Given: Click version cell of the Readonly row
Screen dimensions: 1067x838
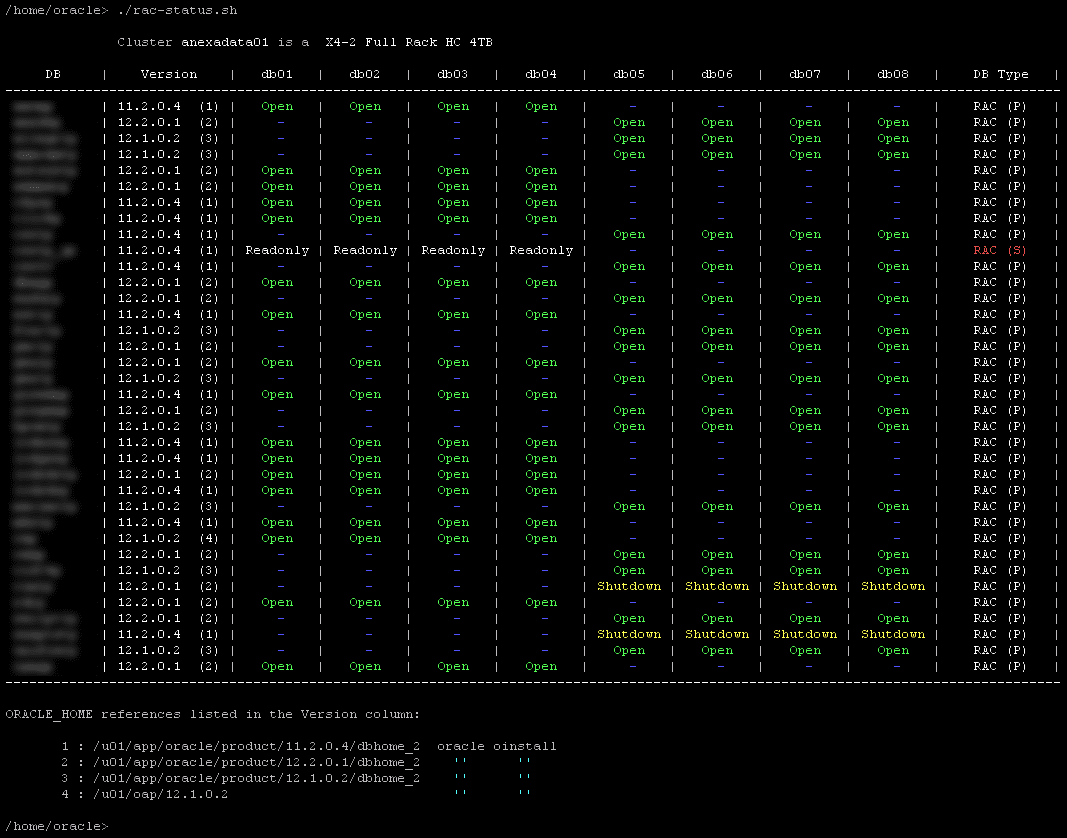Looking at the screenshot, I should pos(168,251).
